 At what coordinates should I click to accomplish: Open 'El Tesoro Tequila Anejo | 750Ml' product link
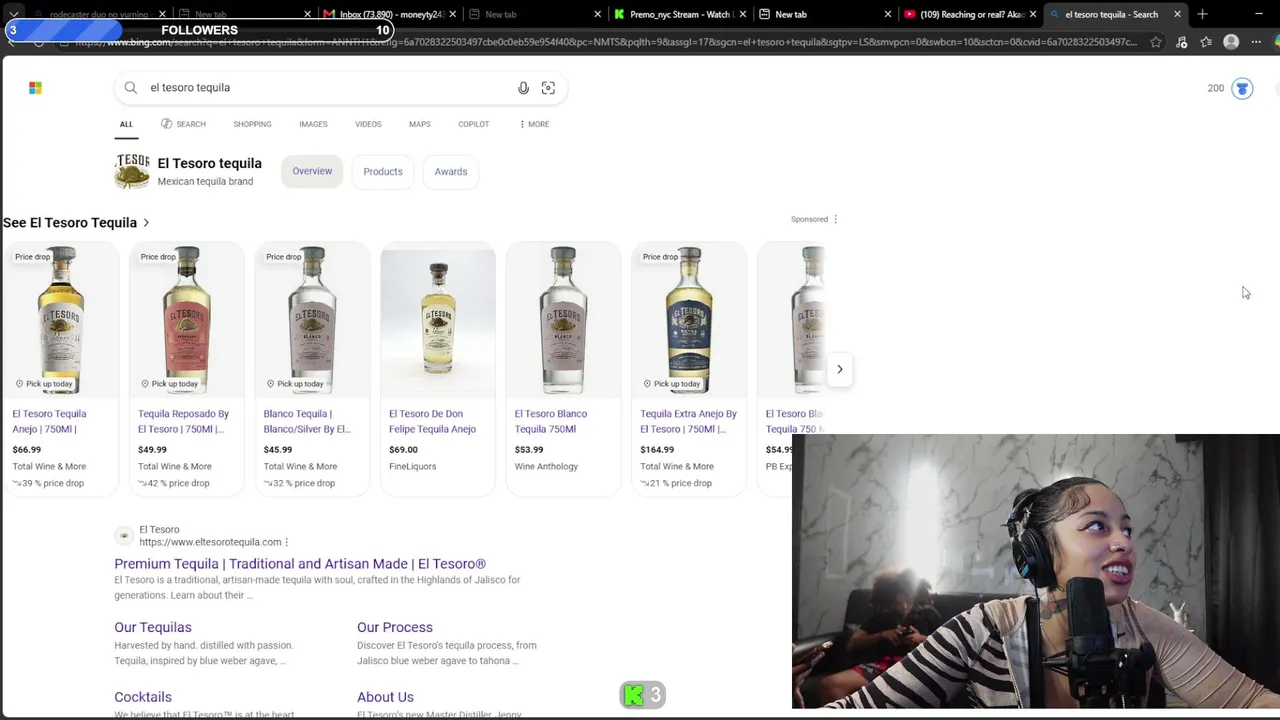[x=49, y=421]
